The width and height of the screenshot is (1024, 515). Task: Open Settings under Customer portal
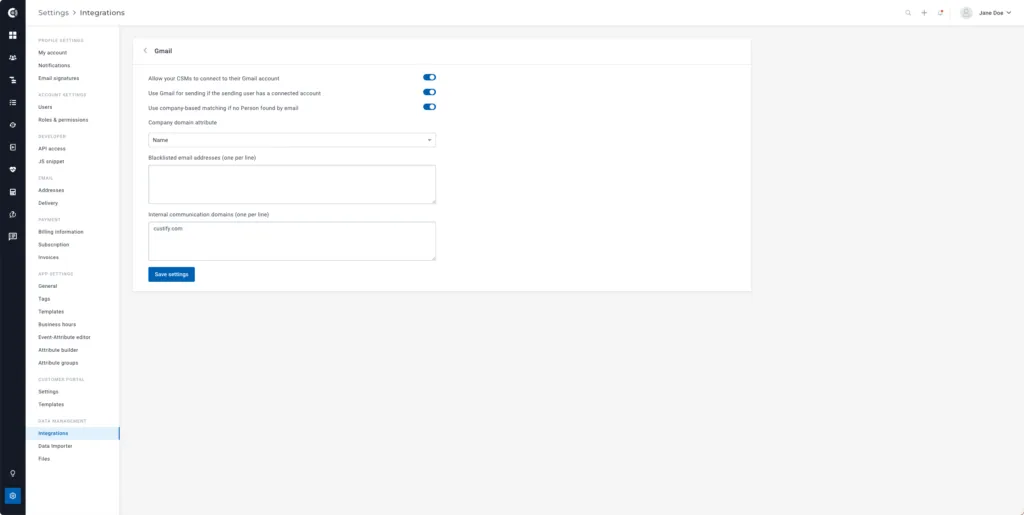(x=48, y=392)
